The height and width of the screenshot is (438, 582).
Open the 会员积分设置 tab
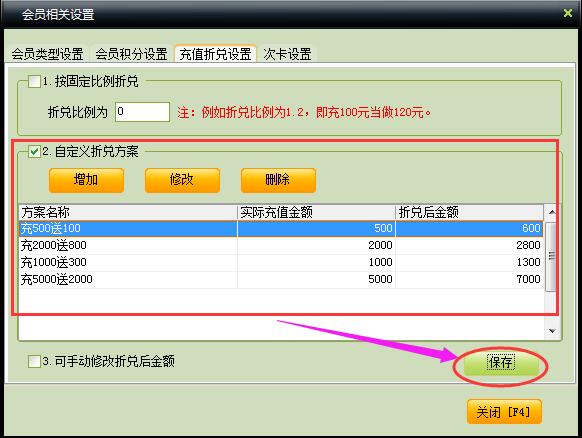(131, 54)
